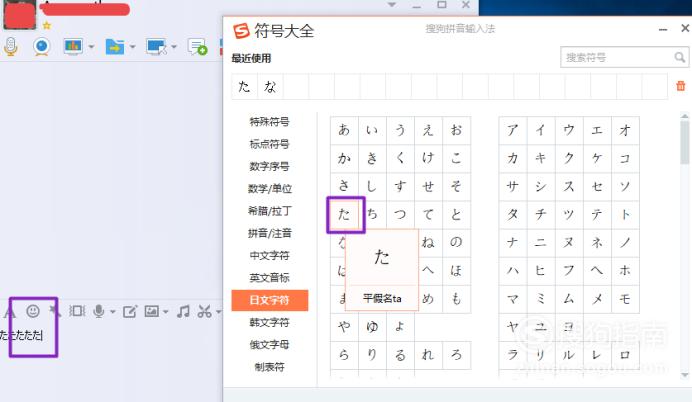Insert recently used symbol な
Image resolution: width=692 pixels, height=402 pixels.
click(x=270, y=86)
